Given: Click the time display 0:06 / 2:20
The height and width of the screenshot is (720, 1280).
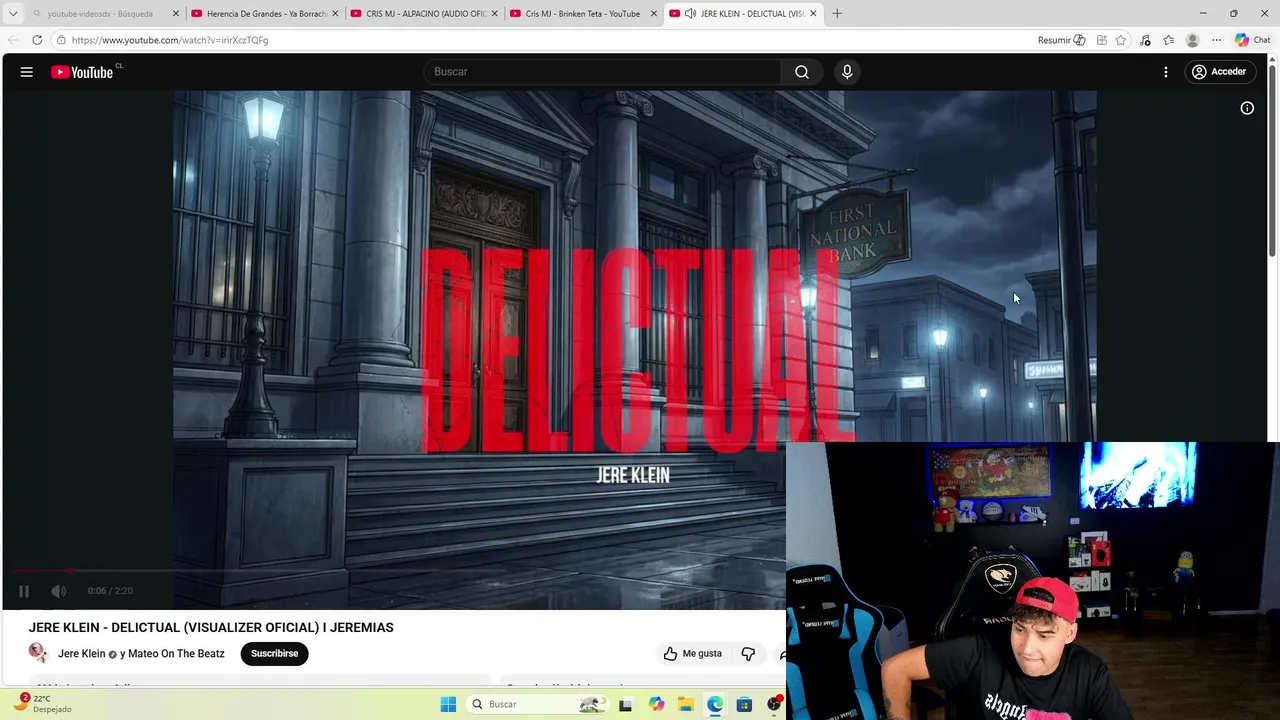Looking at the screenshot, I should click(110, 591).
